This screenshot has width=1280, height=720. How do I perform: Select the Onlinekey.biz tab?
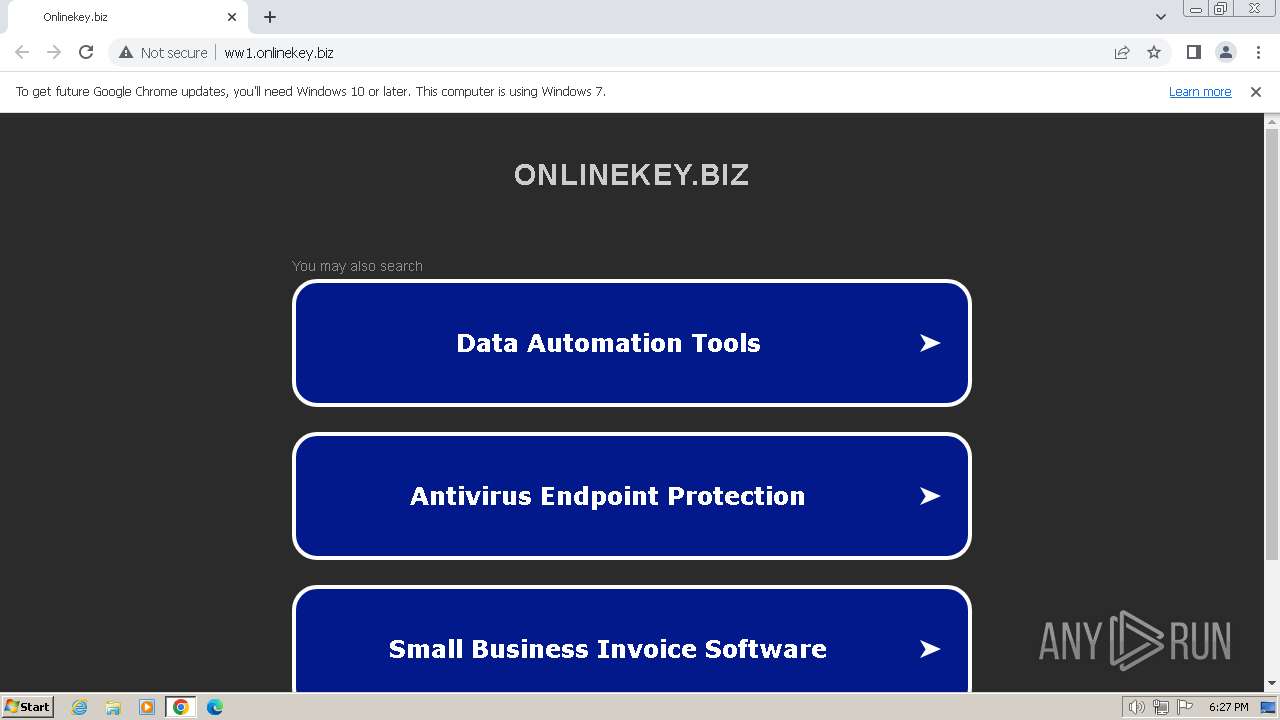point(127,17)
